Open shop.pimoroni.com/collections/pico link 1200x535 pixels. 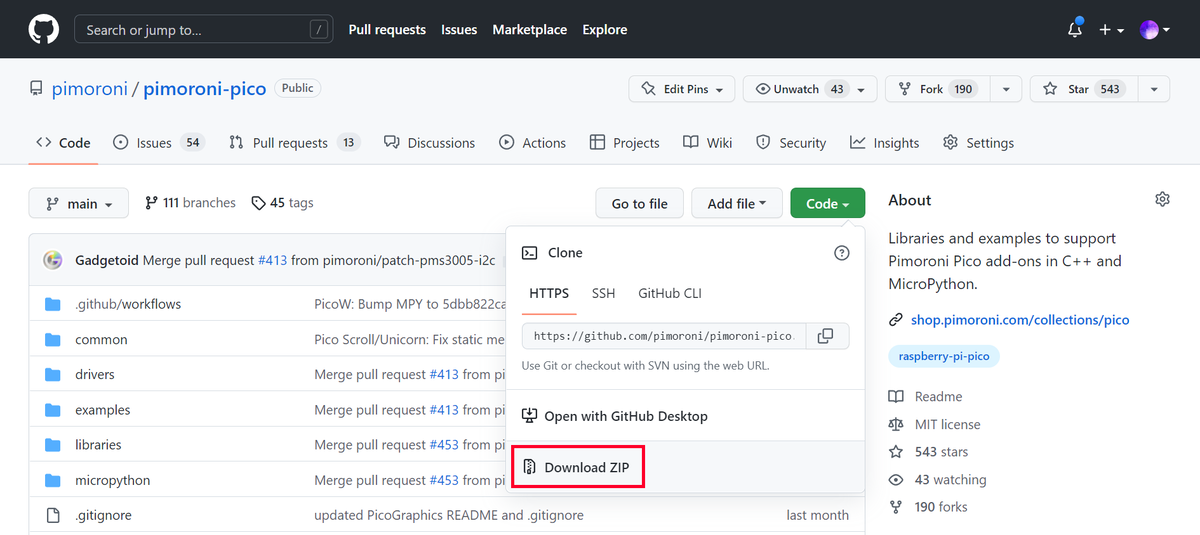click(1019, 320)
